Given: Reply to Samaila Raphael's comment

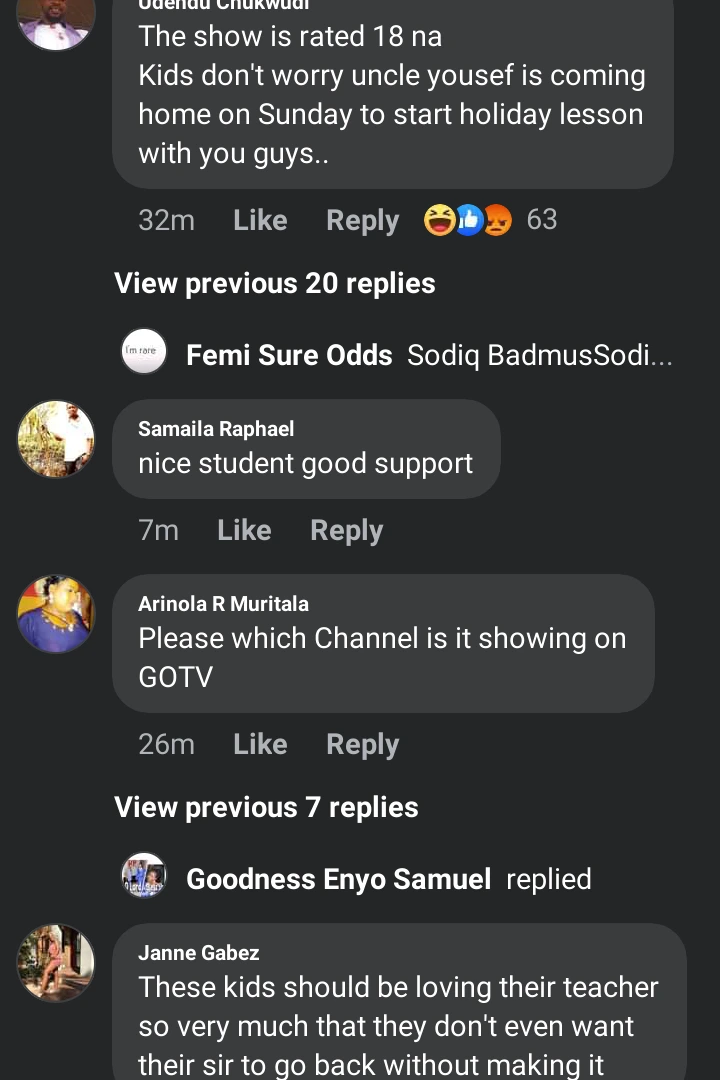Looking at the screenshot, I should 346,530.
